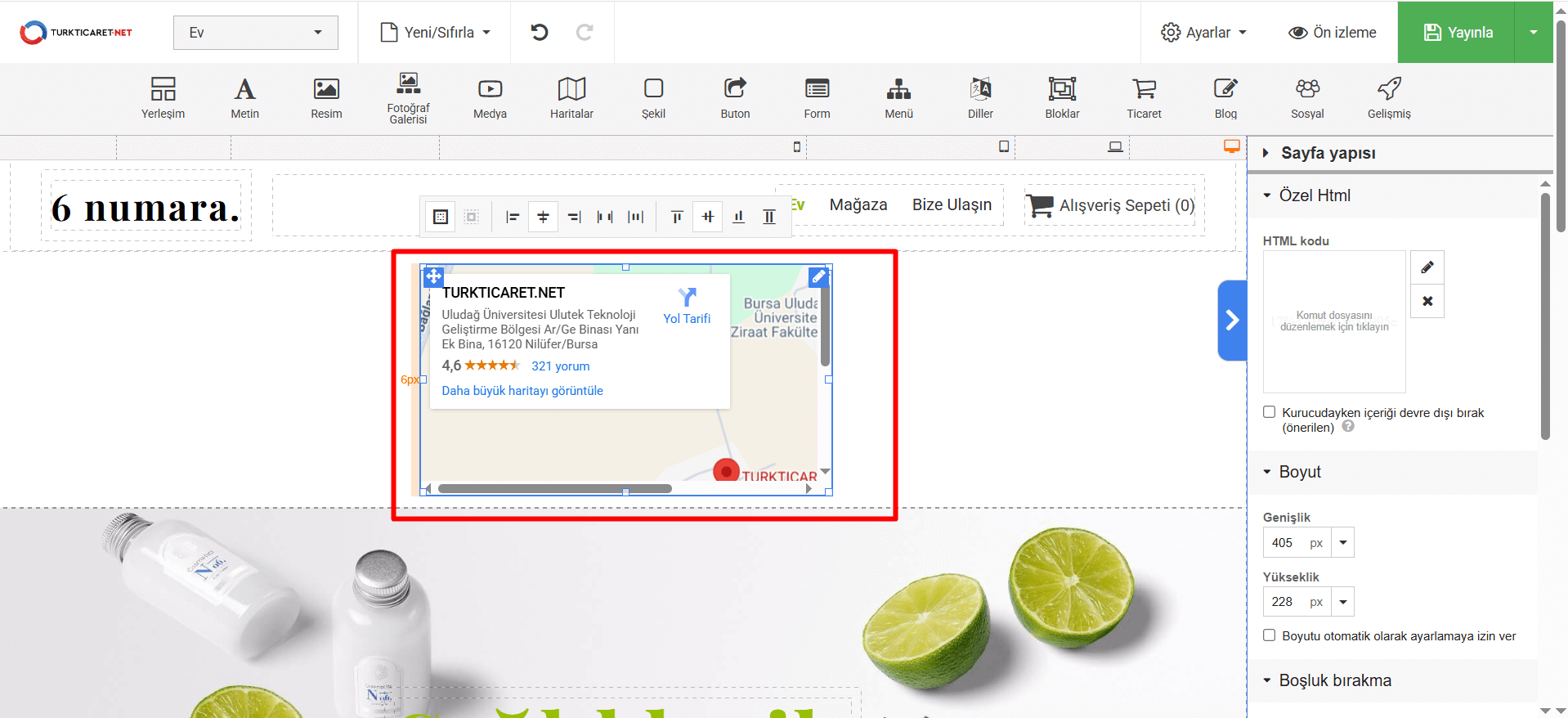Open the 321 yorum reviews link
1568x718 pixels.
pos(560,366)
